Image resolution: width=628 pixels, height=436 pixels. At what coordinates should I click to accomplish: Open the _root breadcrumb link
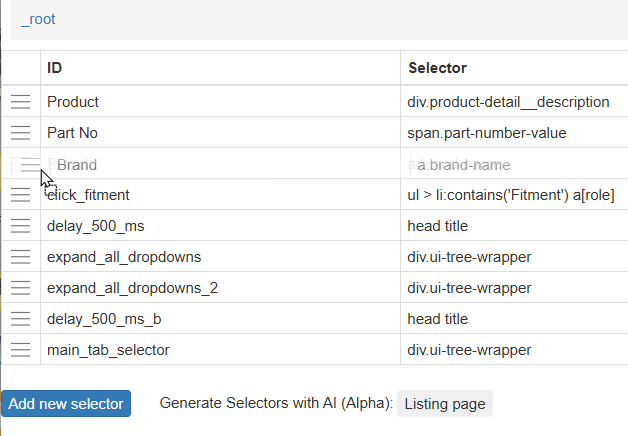[x=38, y=19]
